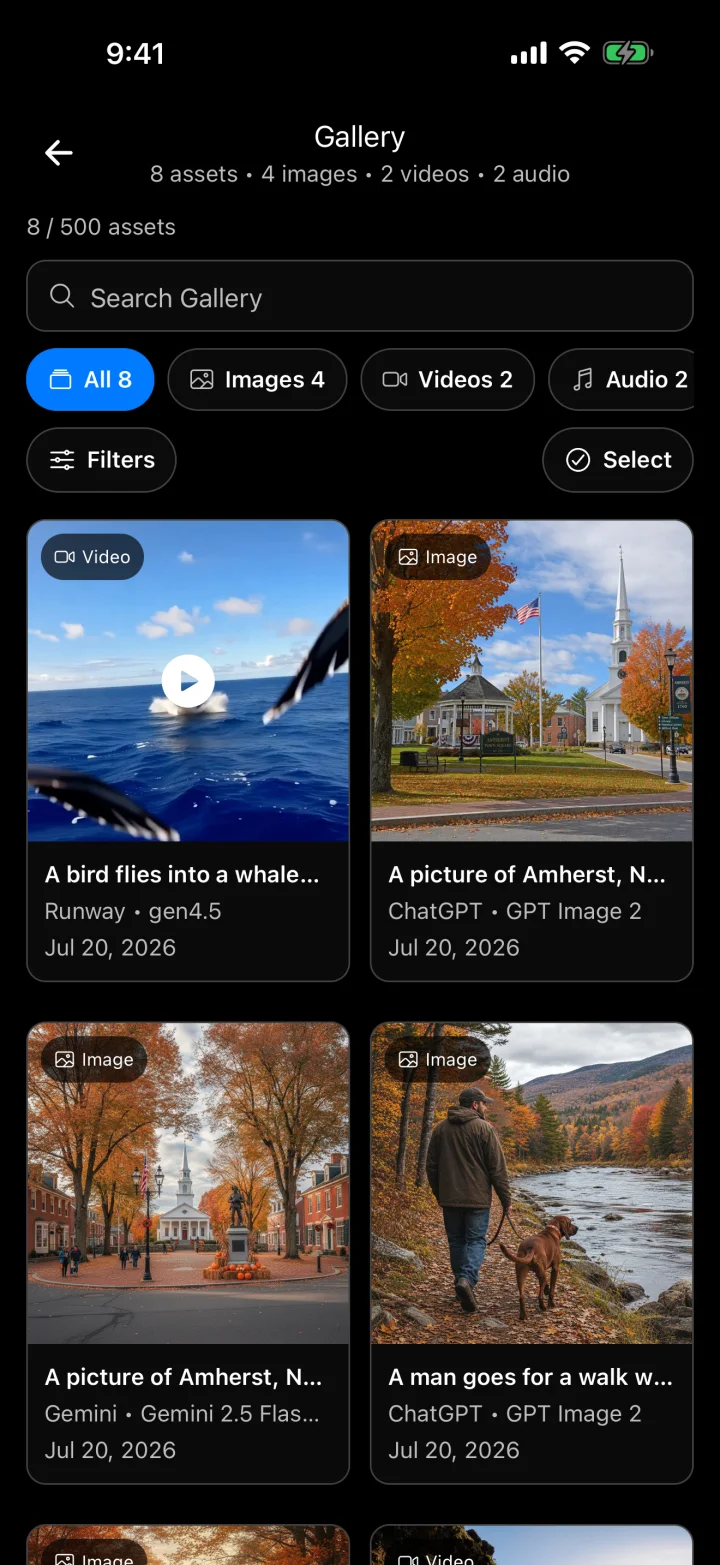Click the magnifier icon in search field
The image size is (720, 1565).
coord(62,297)
